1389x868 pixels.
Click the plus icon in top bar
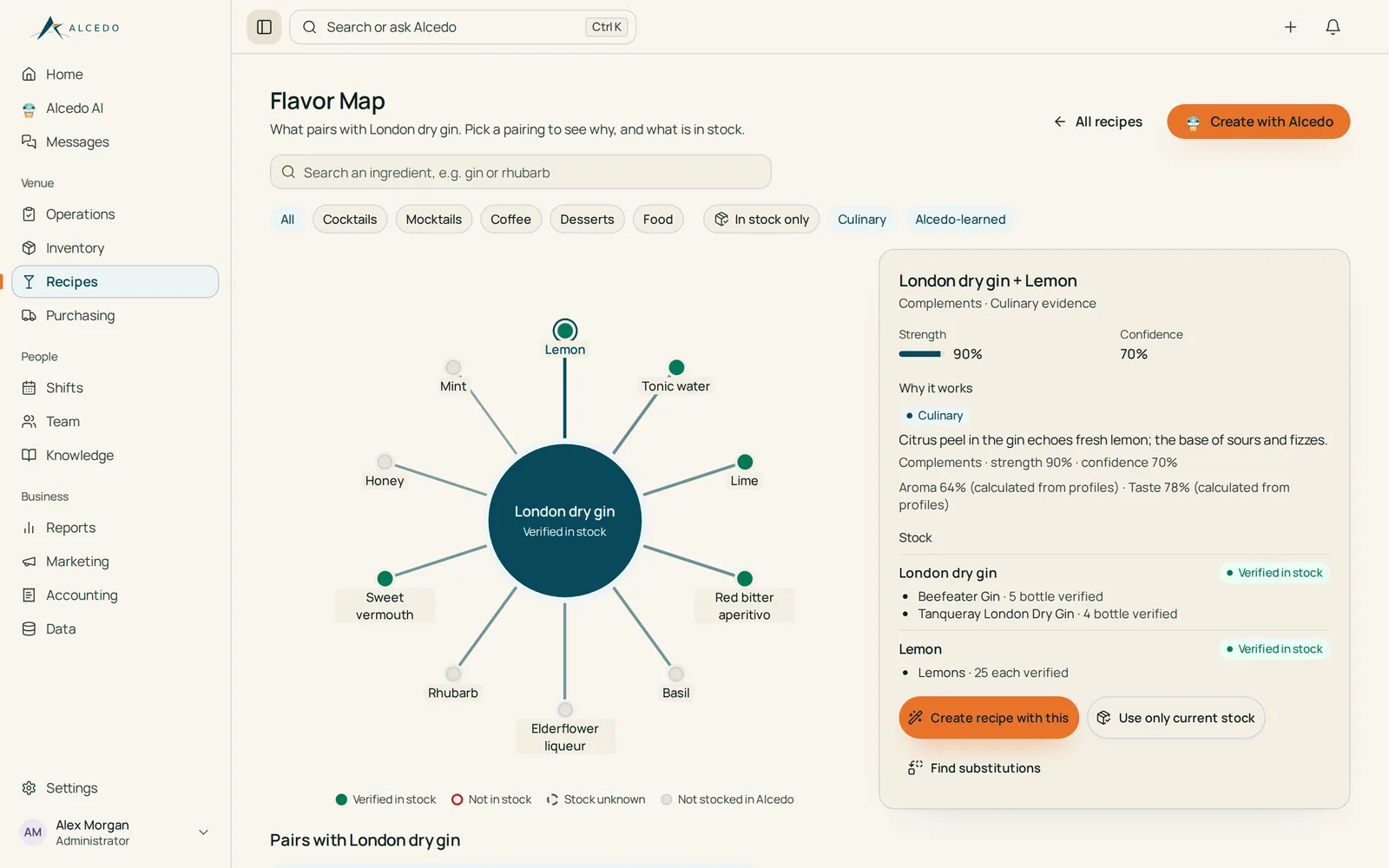1290,27
